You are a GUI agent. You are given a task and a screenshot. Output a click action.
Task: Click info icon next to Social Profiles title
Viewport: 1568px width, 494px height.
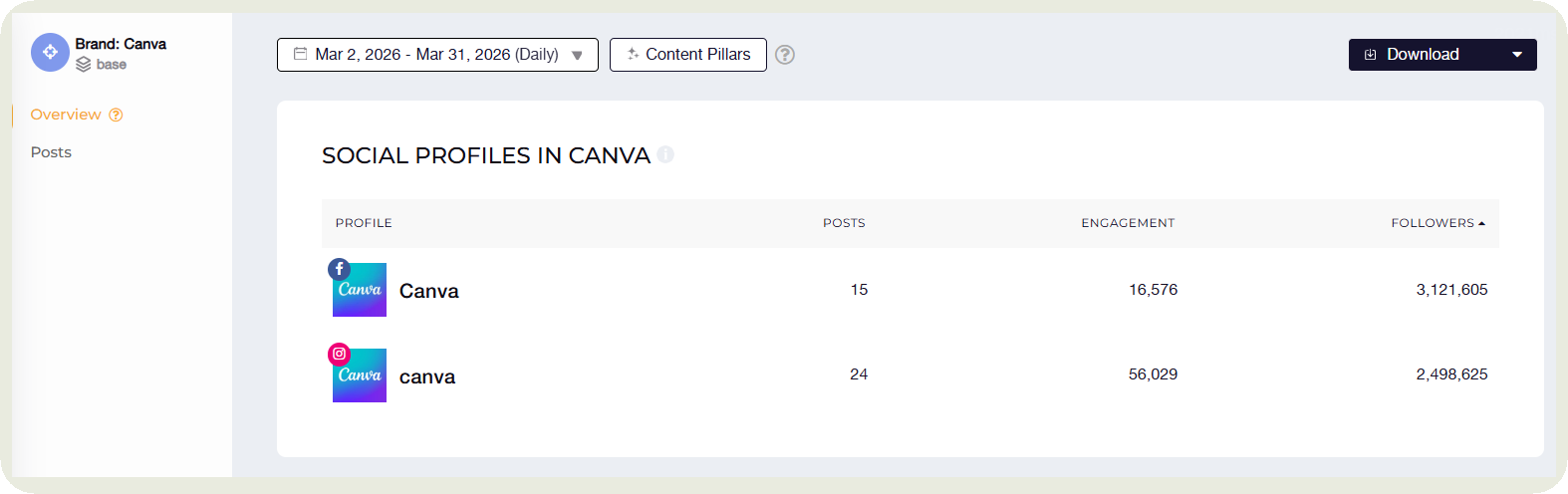(x=665, y=154)
